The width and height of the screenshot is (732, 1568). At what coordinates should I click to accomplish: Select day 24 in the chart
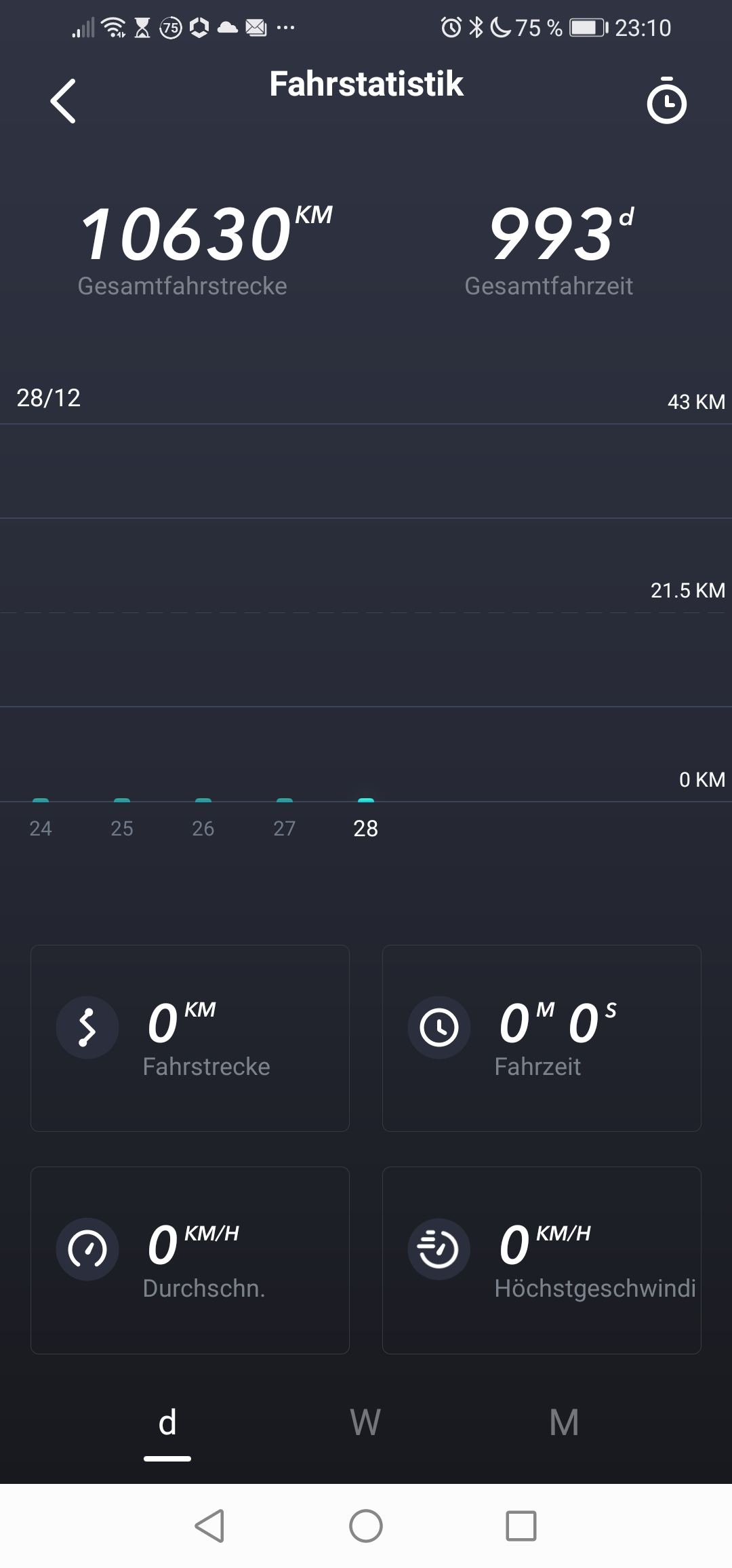pos(41,827)
